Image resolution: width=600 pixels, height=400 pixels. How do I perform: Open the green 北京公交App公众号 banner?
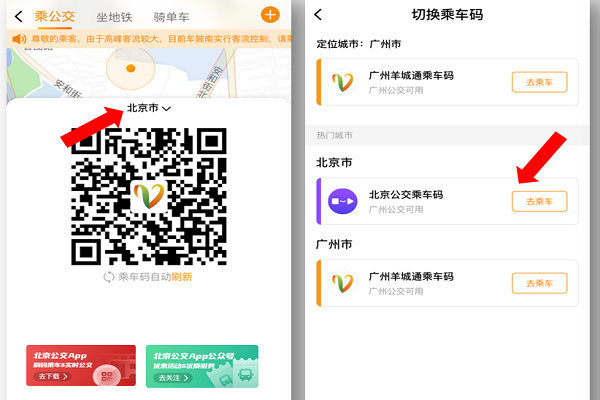point(202,366)
